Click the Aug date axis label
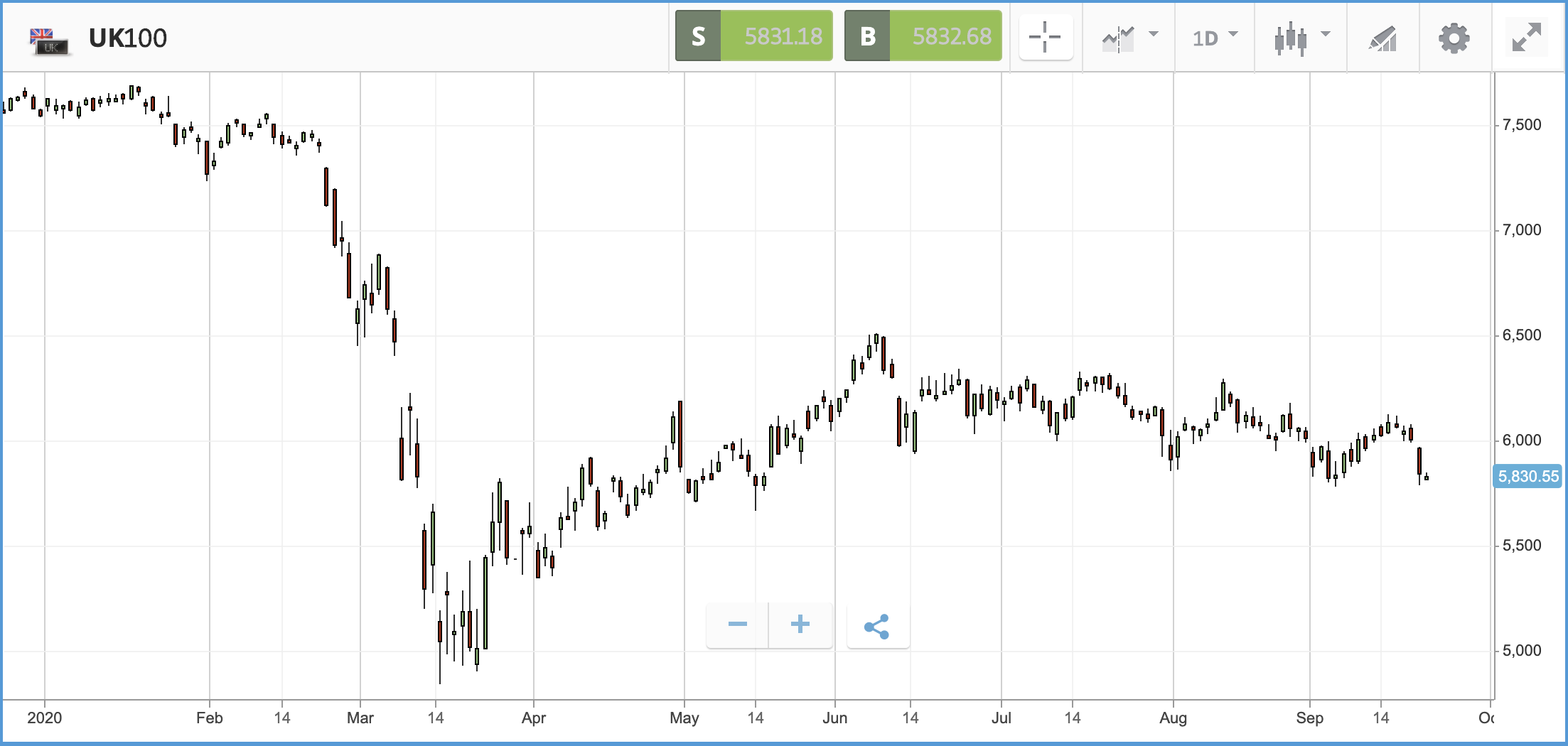 coord(1174,718)
